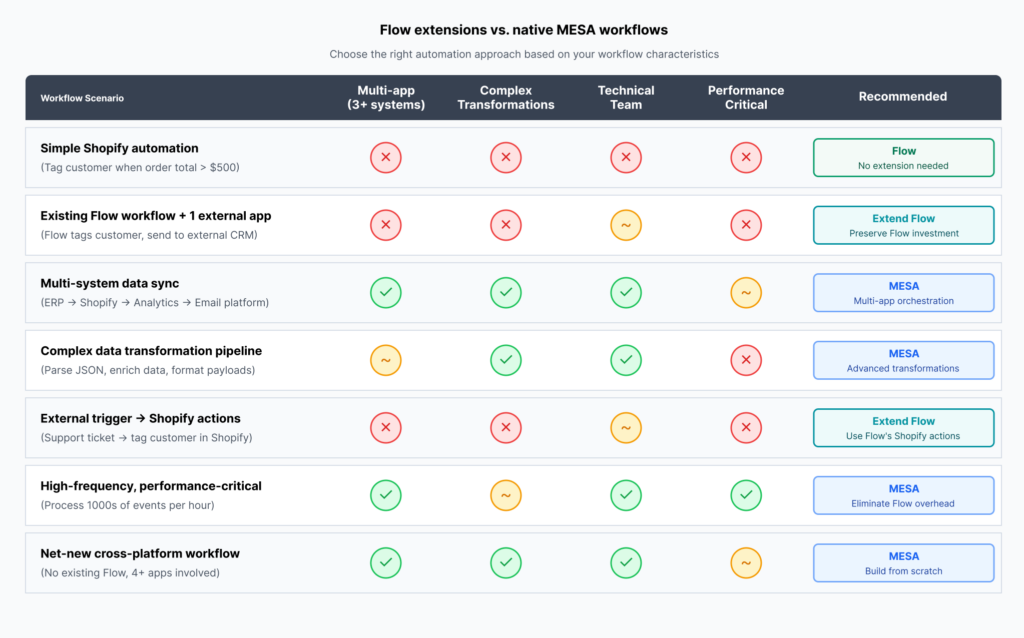Image resolution: width=1024 pixels, height=638 pixels.
Task: Select 'Extend Flow' for Existing Flow workflow row
Action: (903, 225)
